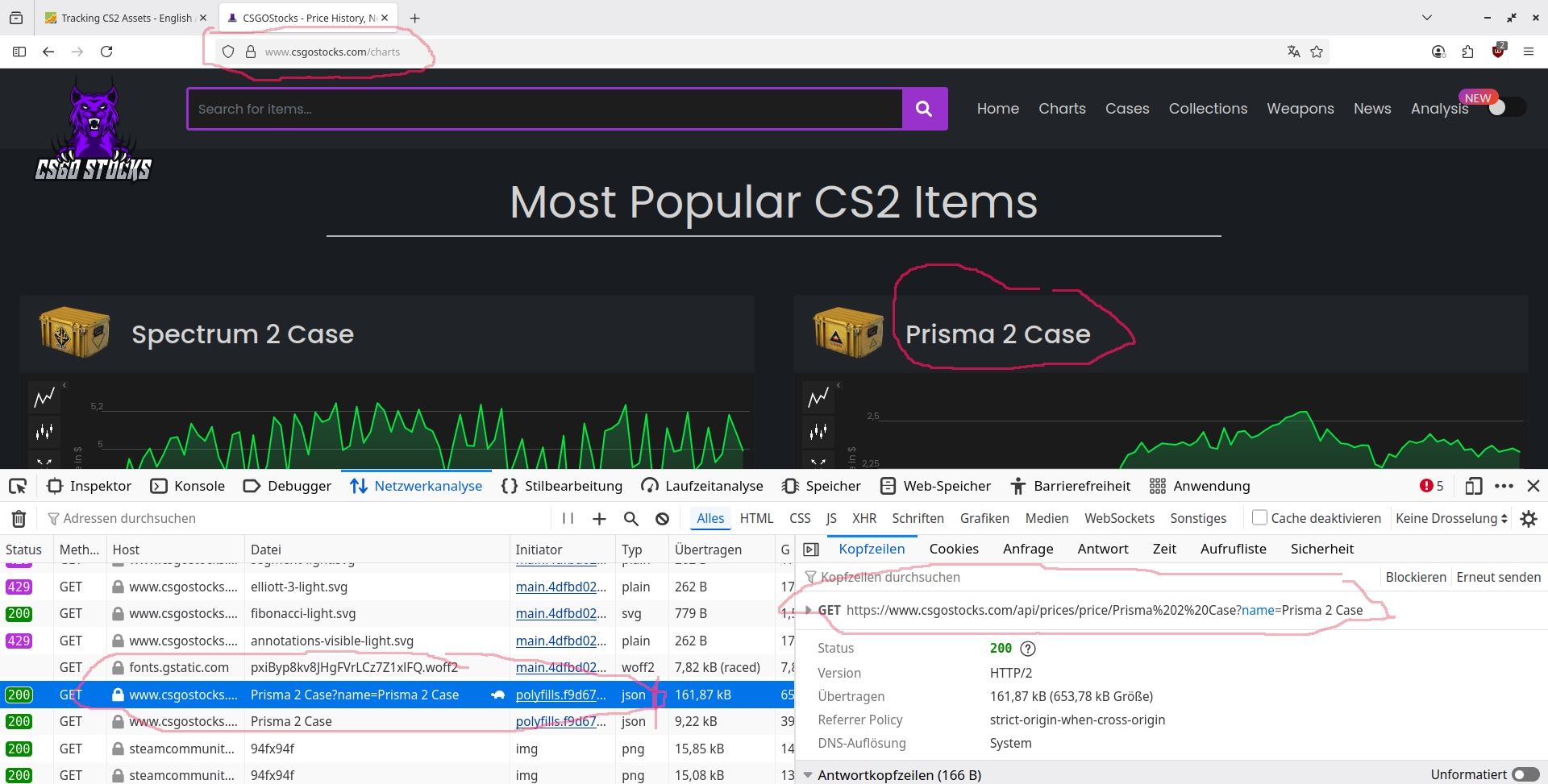The height and width of the screenshot is (784, 1548).
Task: Click the Charts navigation link
Action: tap(1062, 109)
